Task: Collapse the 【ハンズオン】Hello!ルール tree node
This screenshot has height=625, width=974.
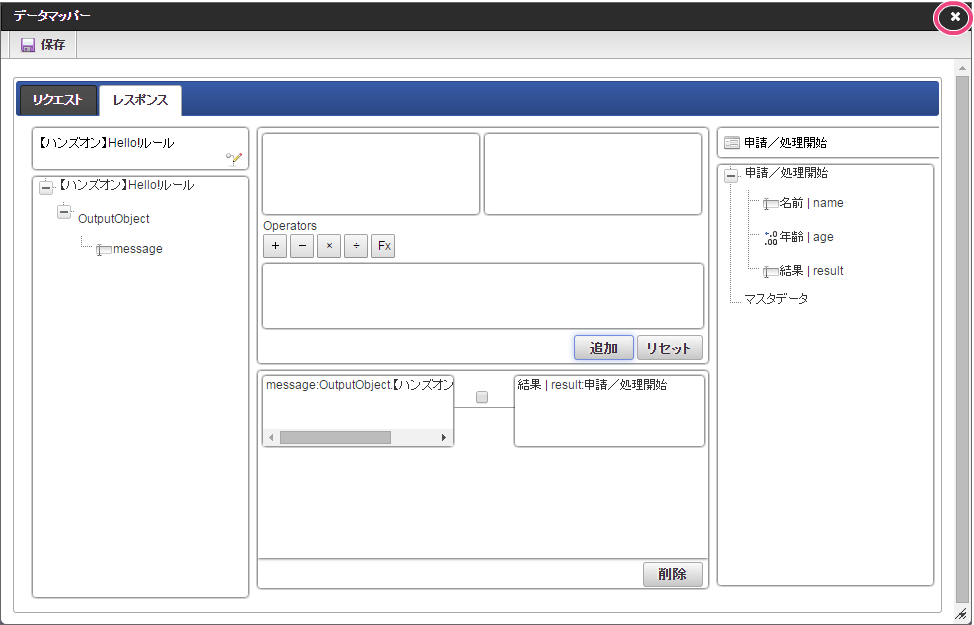Action: point(46,186)
